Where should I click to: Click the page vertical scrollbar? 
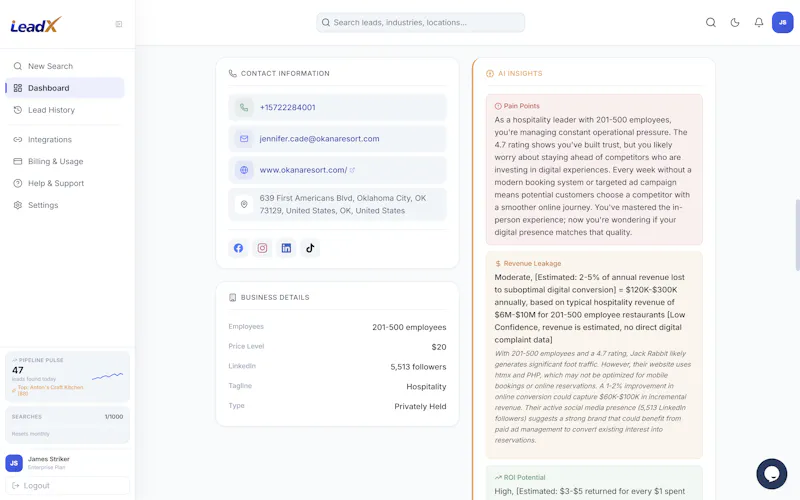coord(797,235)
